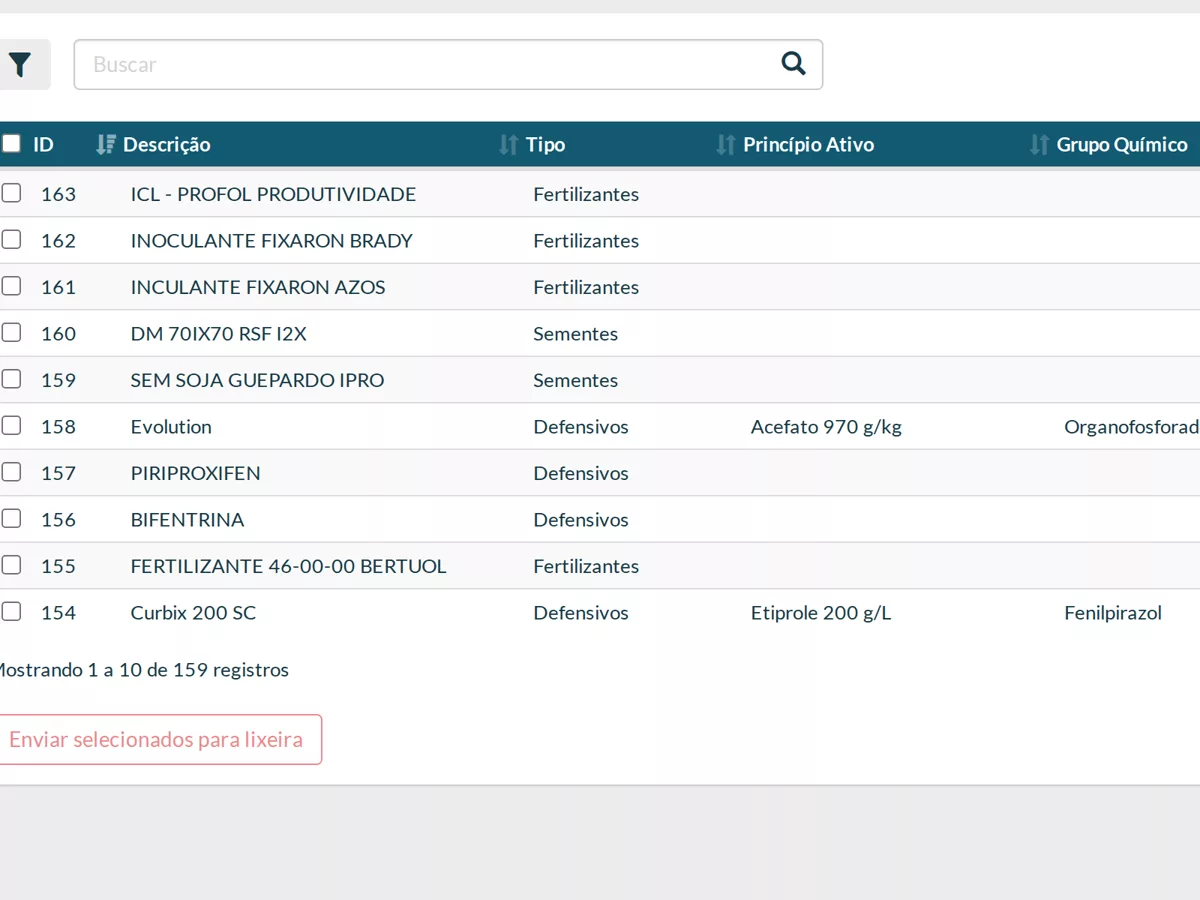
Task: Select checkbox for BIFENTRINA row
Action: point(11,519)
